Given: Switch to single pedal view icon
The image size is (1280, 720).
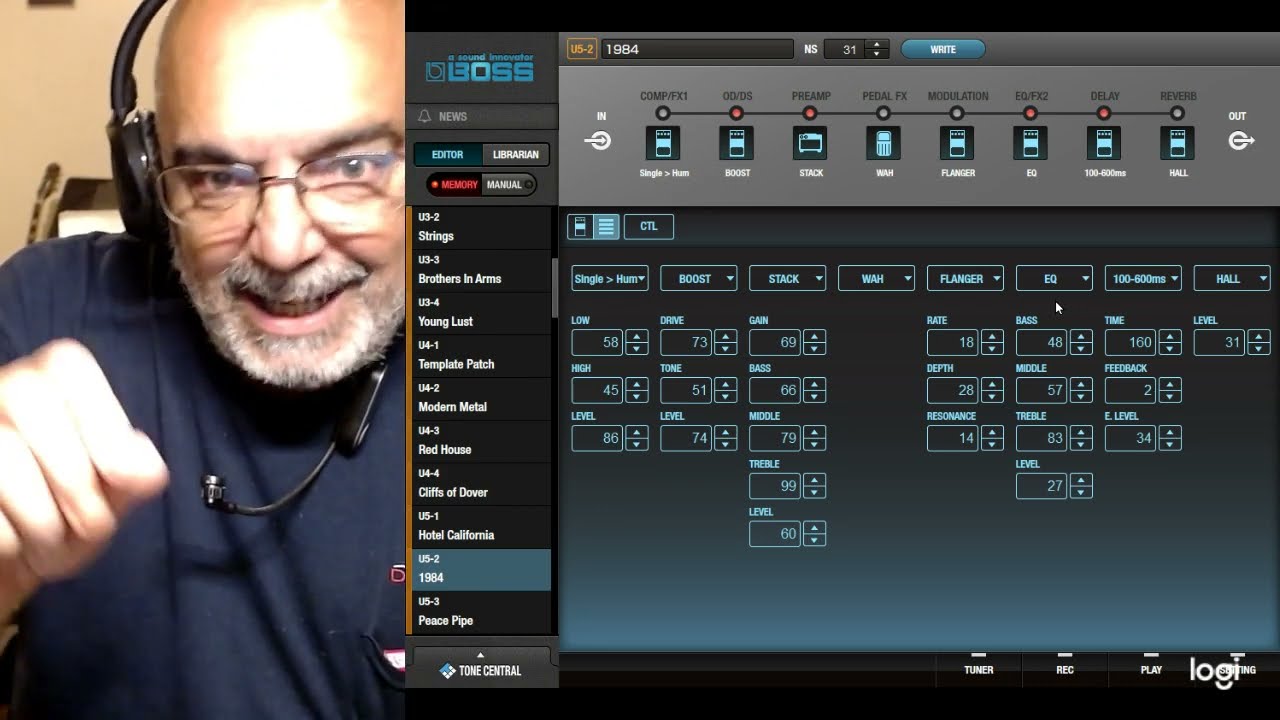Looking at the screenshot, I should coord(580,227).
